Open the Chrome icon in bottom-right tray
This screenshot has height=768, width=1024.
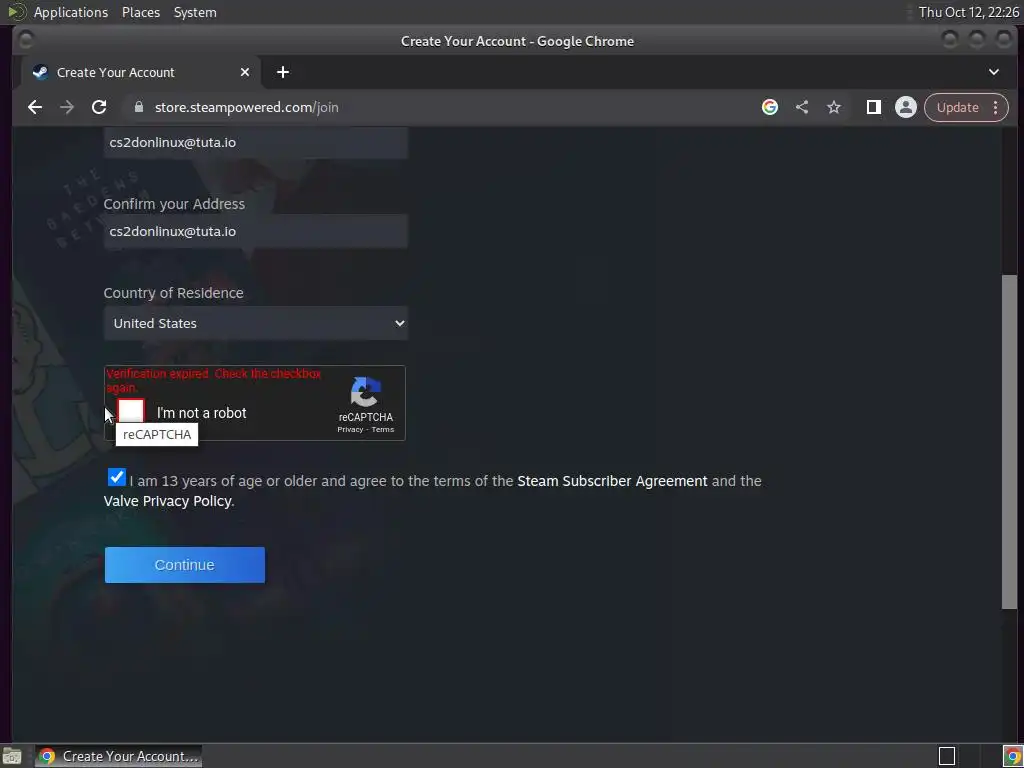click(1012, 756)
